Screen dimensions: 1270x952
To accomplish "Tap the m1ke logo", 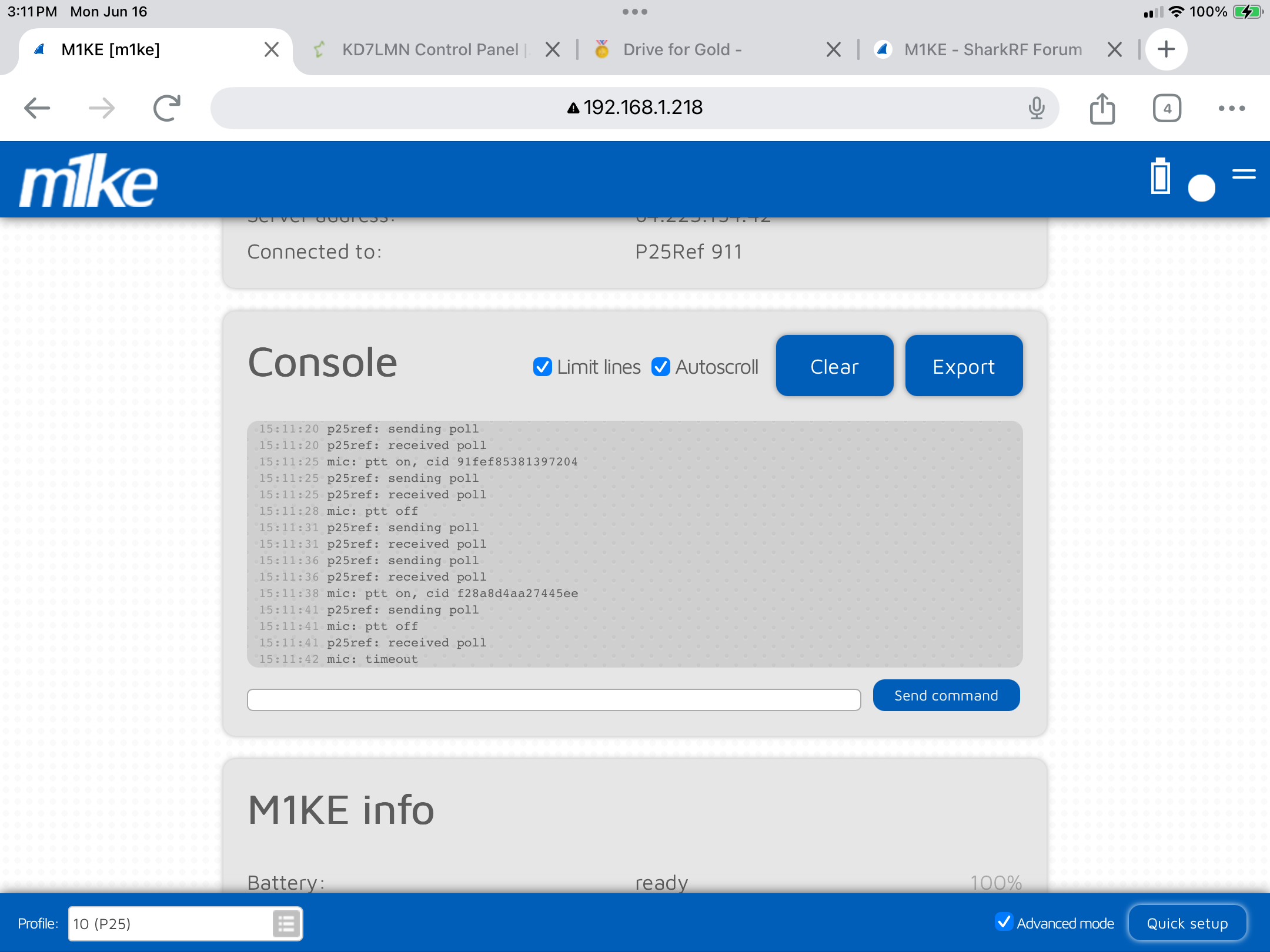I will click(88, 180).
